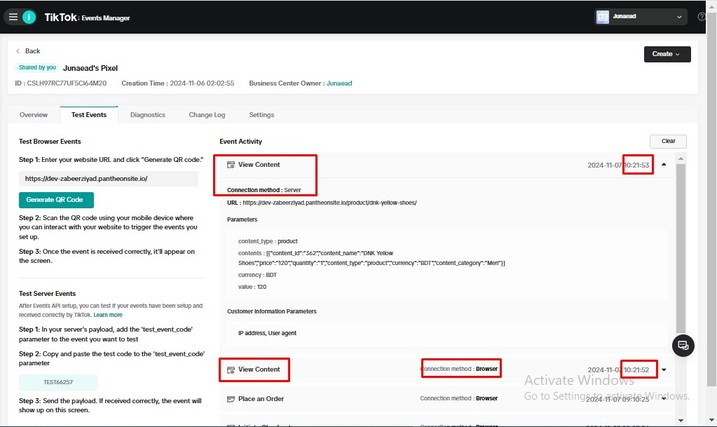Clear the event activity list
717x427 pixels.
pos(668,142)
